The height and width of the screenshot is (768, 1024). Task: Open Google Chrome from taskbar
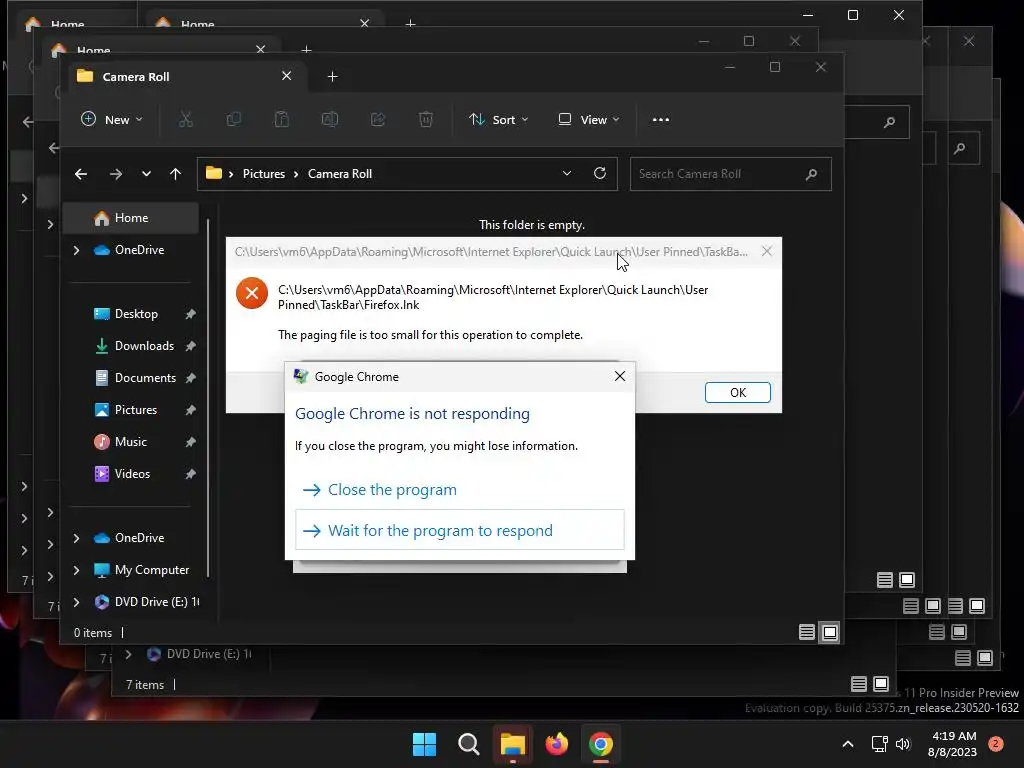pos(601,744)
